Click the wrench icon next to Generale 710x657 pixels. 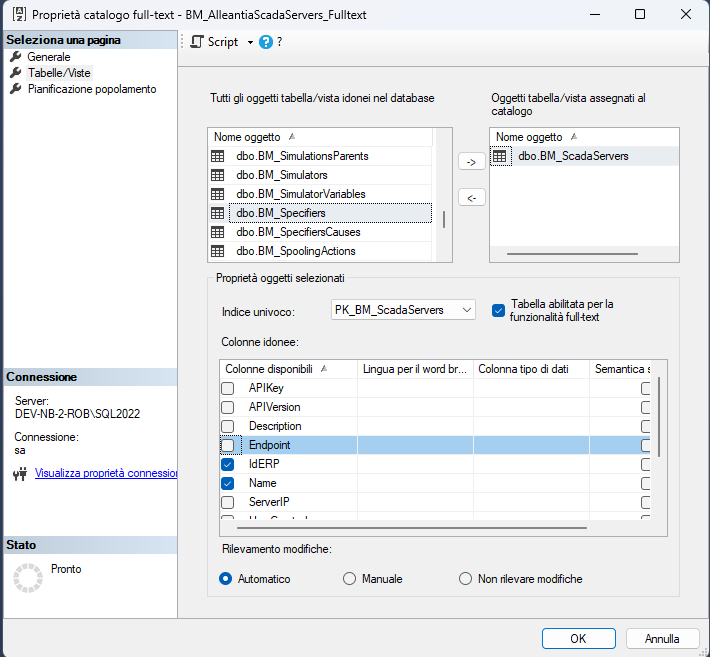(x=16, y=57)
